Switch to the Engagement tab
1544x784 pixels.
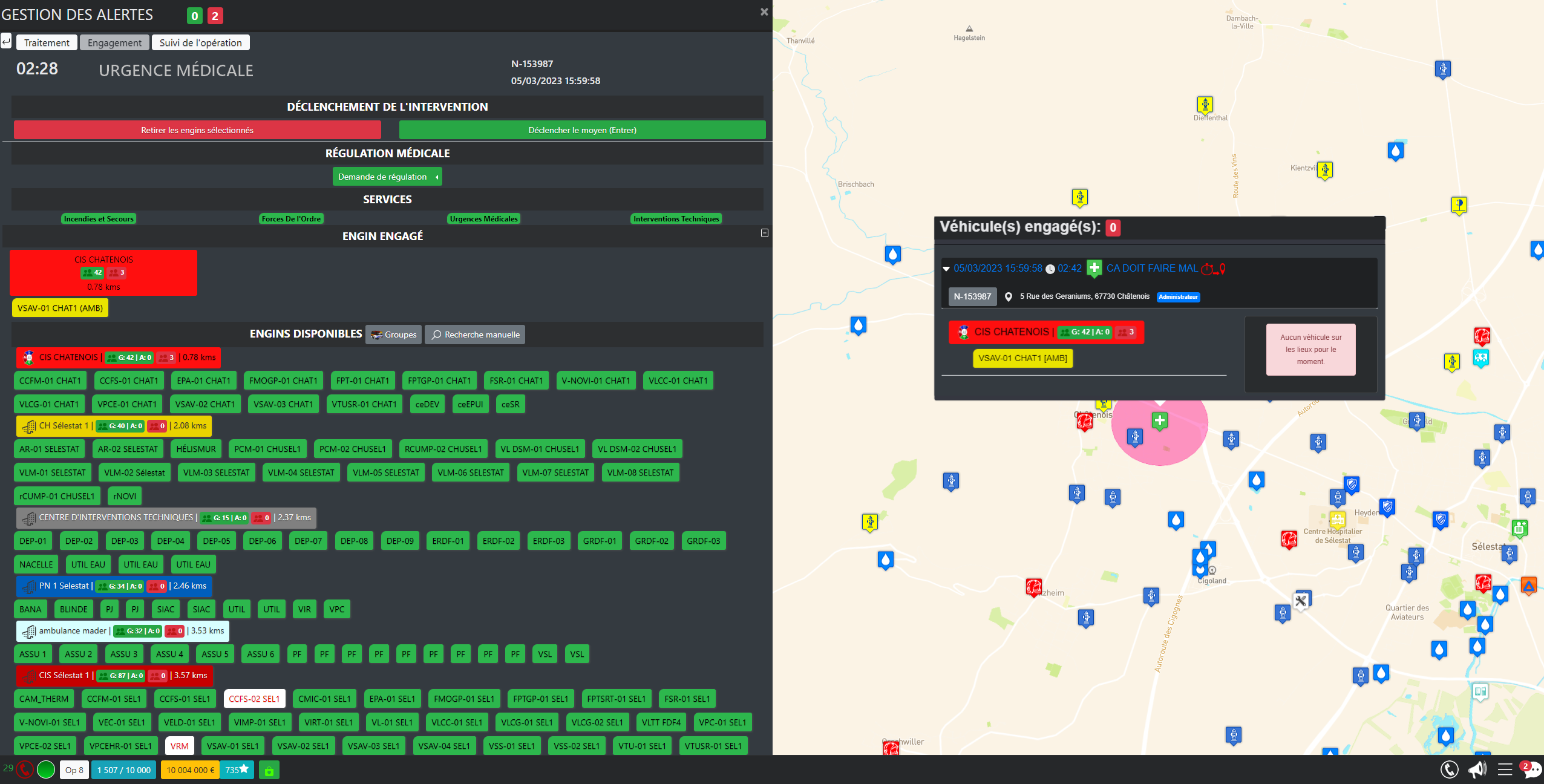click(x=114, y=42)
